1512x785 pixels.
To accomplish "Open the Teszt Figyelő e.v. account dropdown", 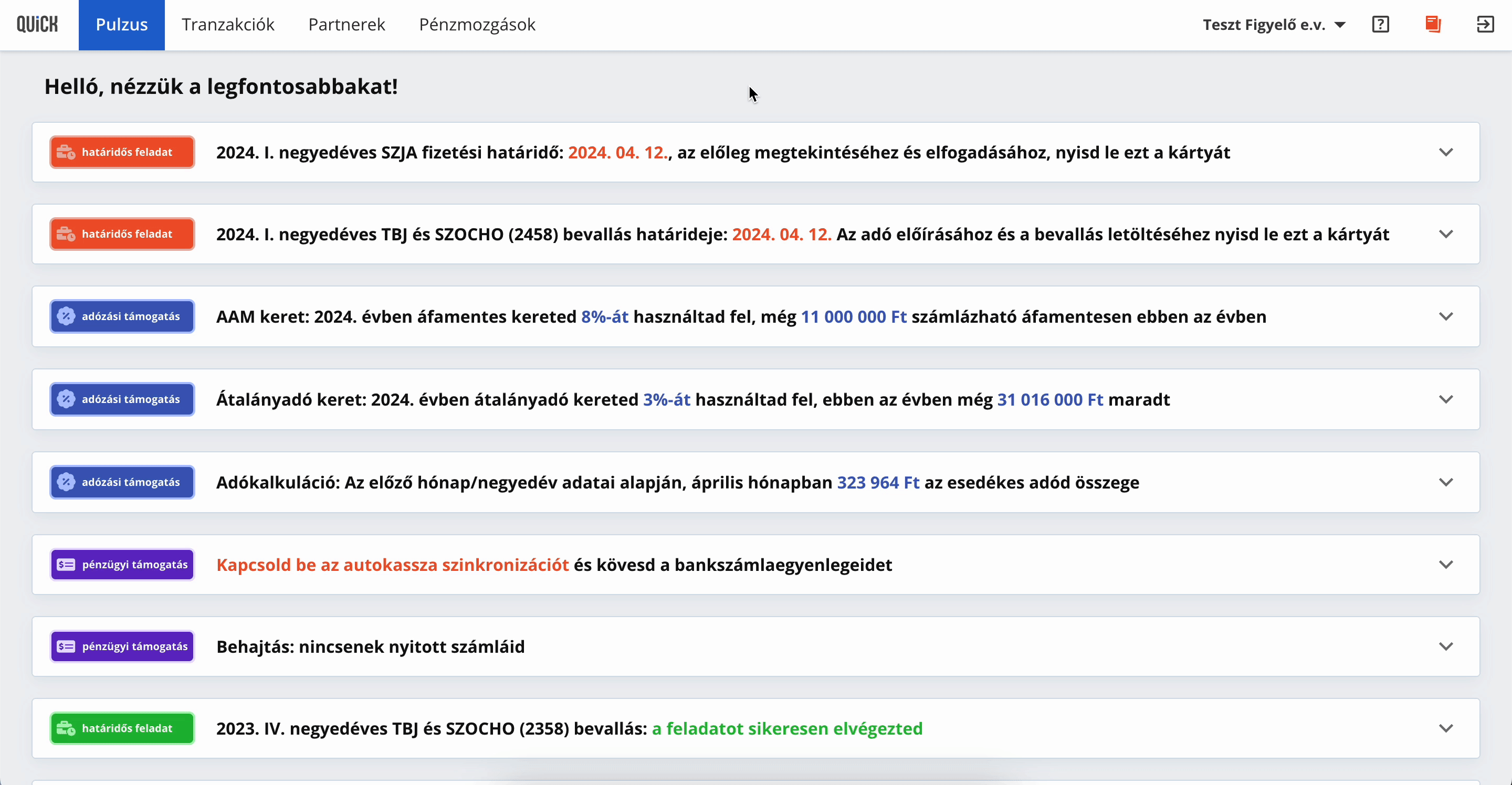I will point(1274,25).
